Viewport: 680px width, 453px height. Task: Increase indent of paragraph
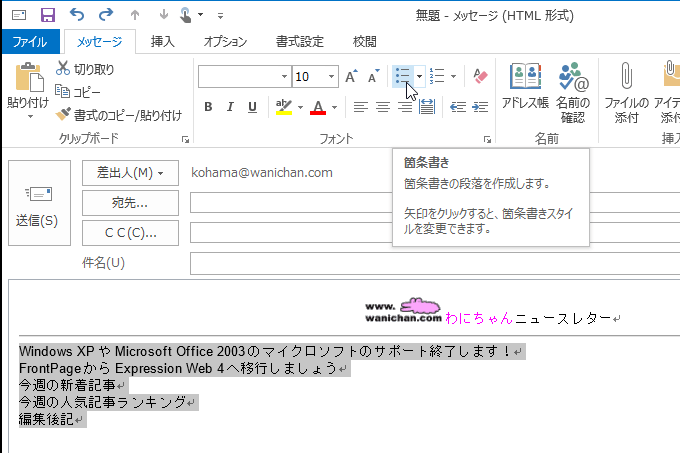coord(480,107)
